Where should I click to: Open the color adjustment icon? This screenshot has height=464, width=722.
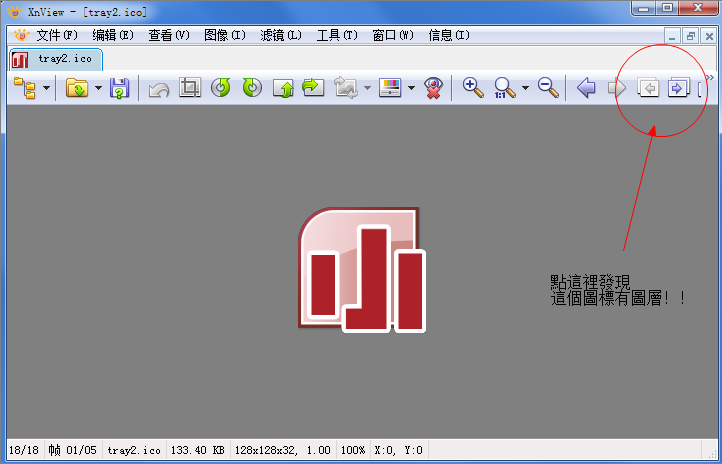point(390,87)
